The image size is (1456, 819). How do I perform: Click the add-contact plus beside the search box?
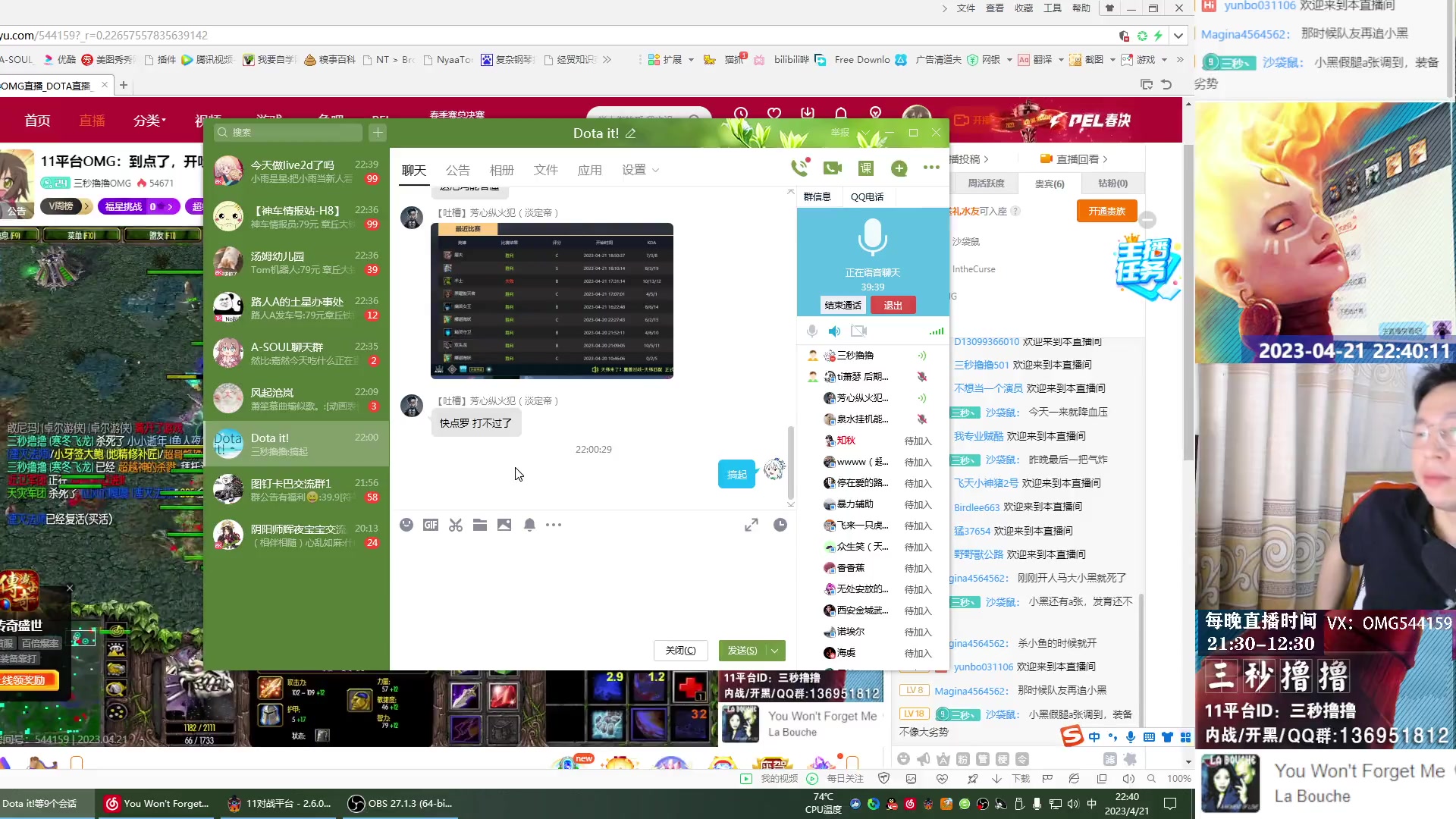click(378, 133)
